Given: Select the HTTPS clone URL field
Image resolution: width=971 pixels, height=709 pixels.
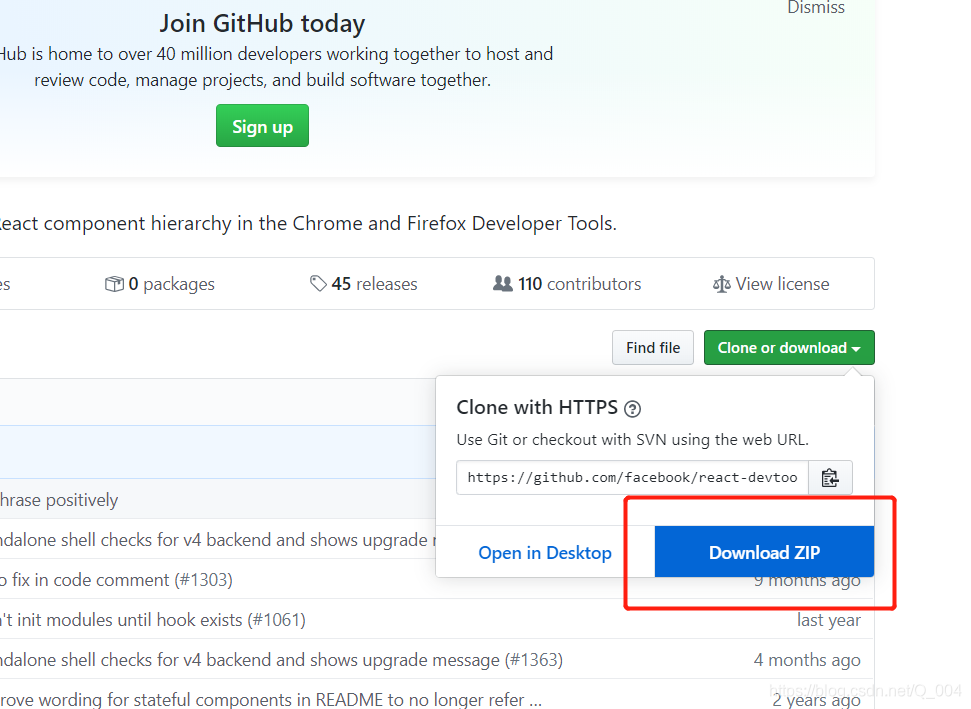Looking at the screenshot, I should click(x=632, y=477).
